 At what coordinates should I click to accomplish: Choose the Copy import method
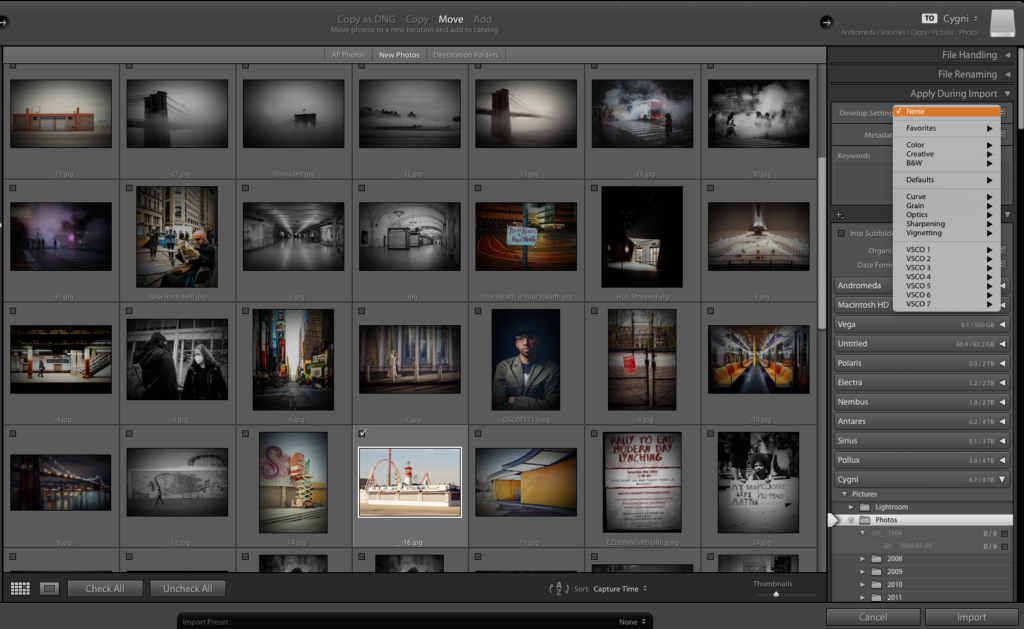(417, 20)
